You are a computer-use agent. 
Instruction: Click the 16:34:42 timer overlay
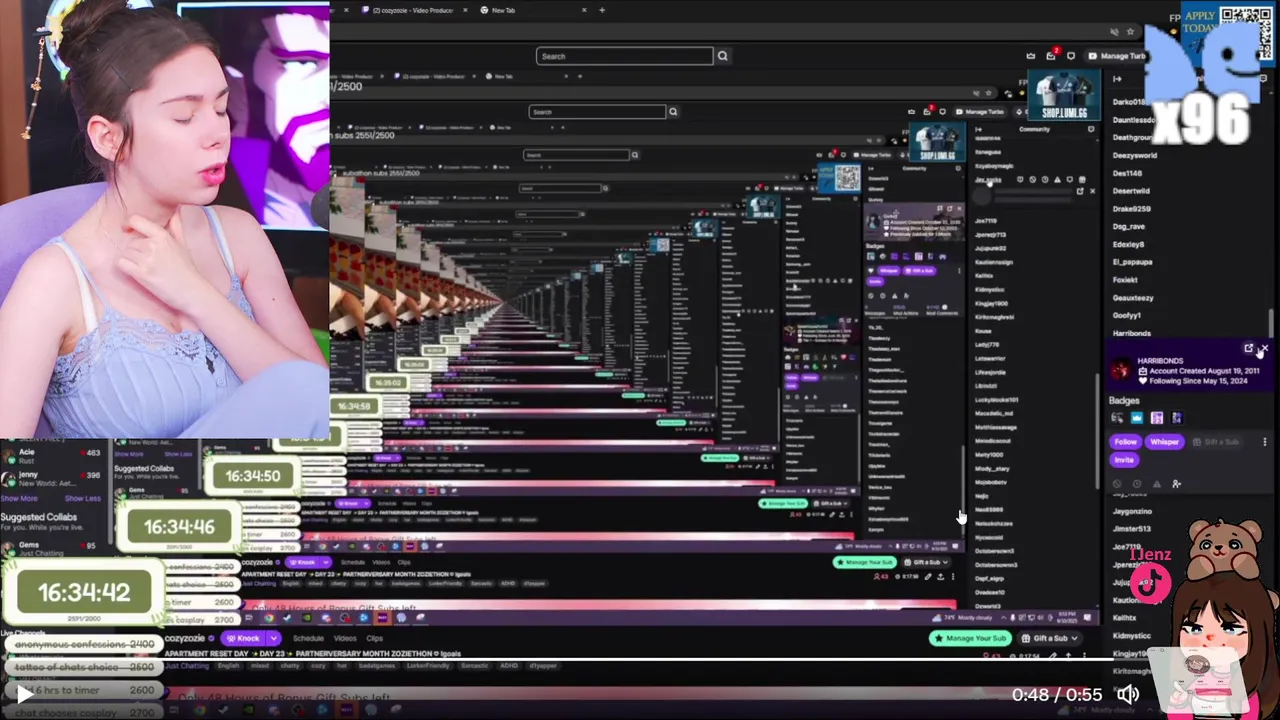click(x=84, y=593)
